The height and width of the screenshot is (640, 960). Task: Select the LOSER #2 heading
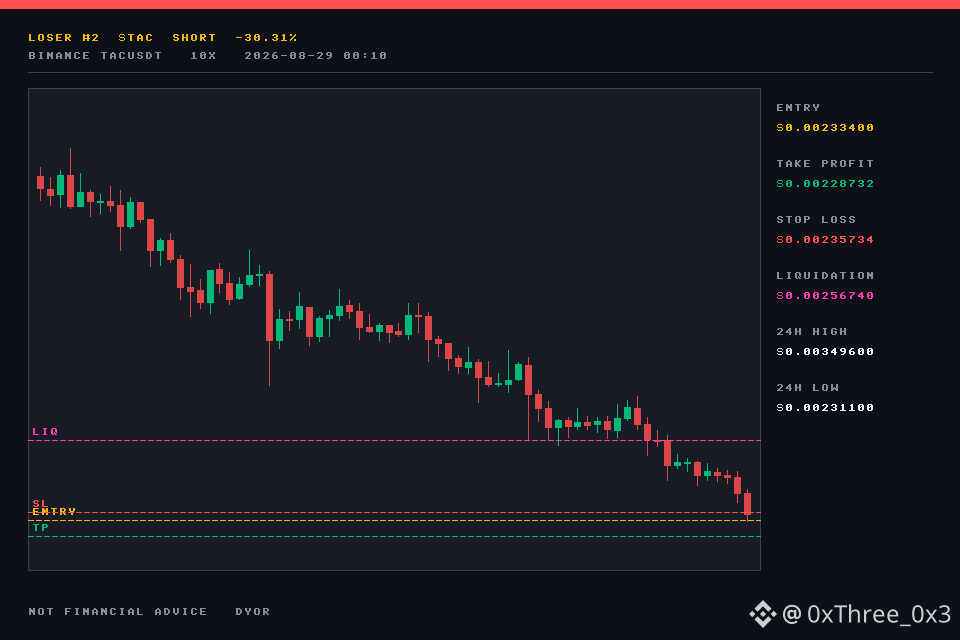[64, 38]
